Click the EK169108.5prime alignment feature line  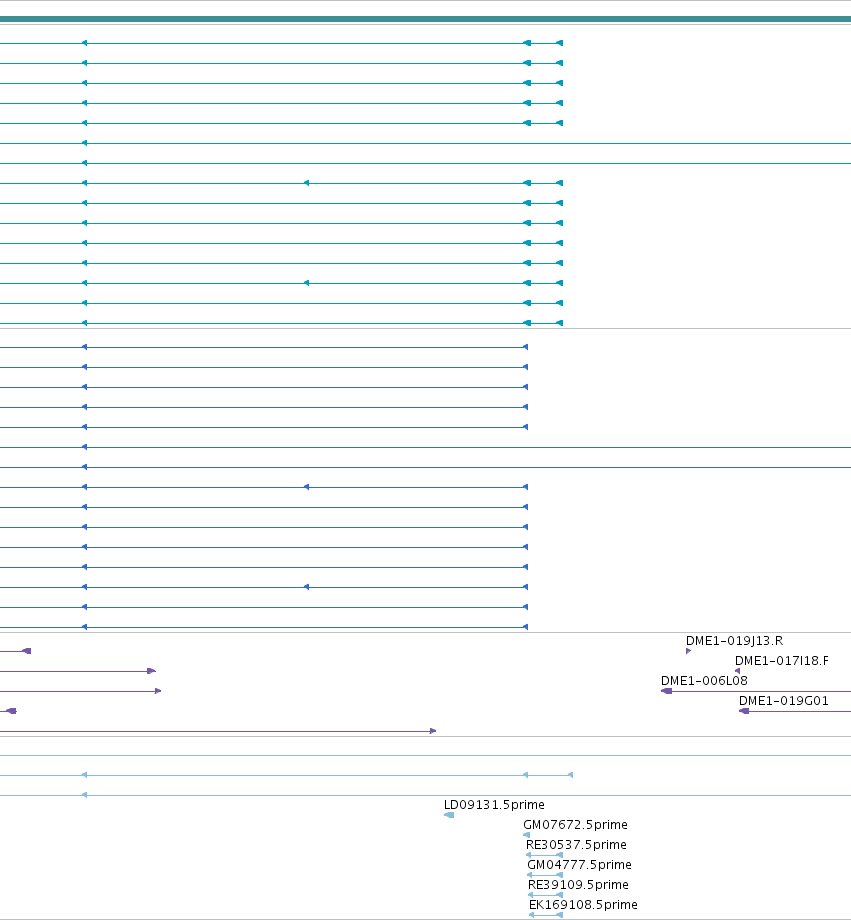546,915
